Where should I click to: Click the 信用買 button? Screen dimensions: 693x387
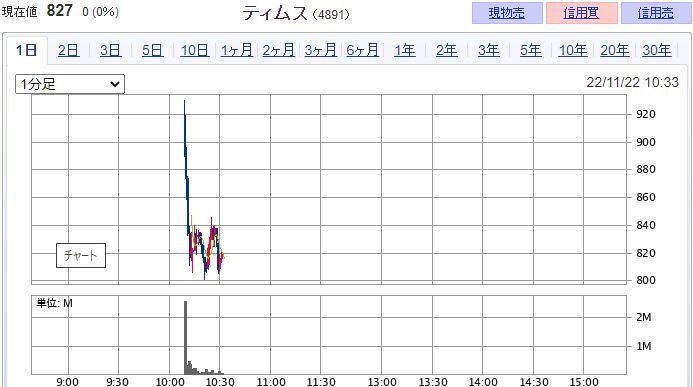(x=581, y=13)
